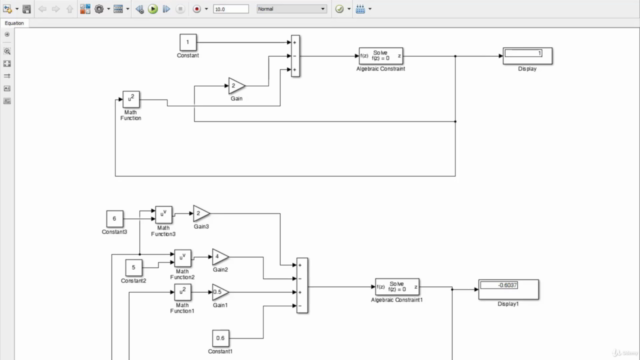
Task: Open the Simulink Library Browser icon
Action: 85,9
